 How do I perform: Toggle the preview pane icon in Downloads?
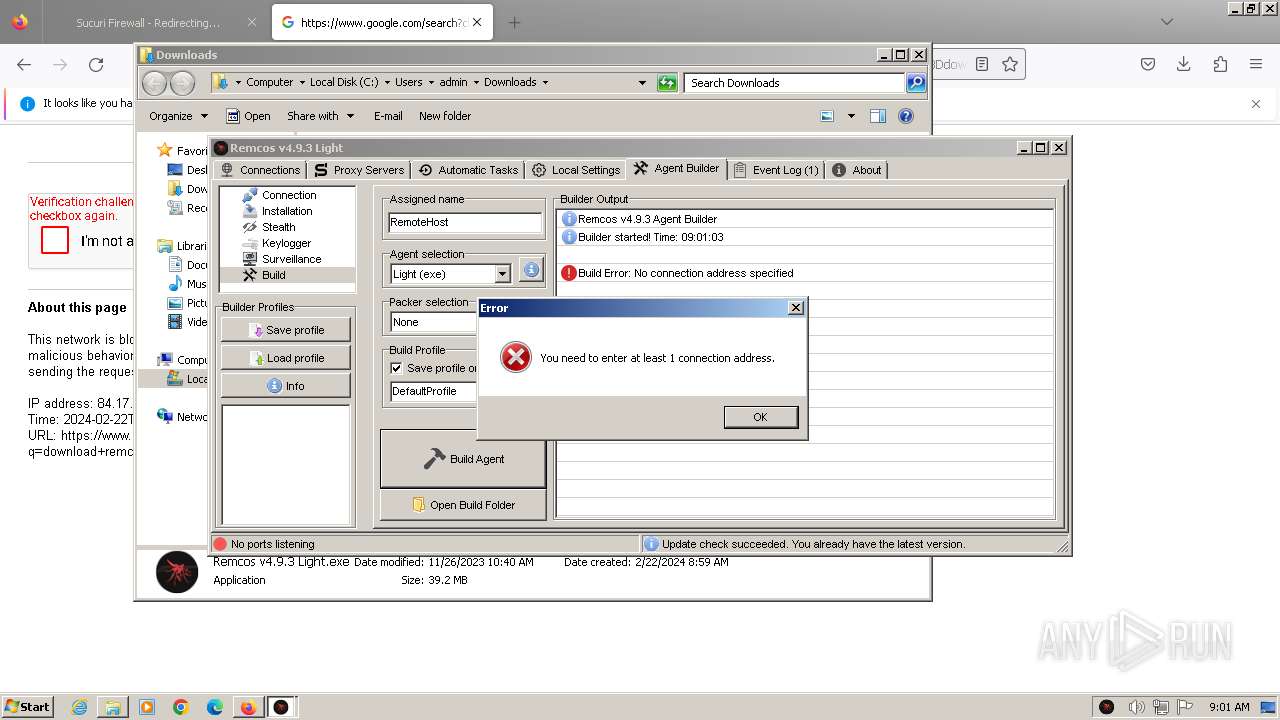coord(878,116)
